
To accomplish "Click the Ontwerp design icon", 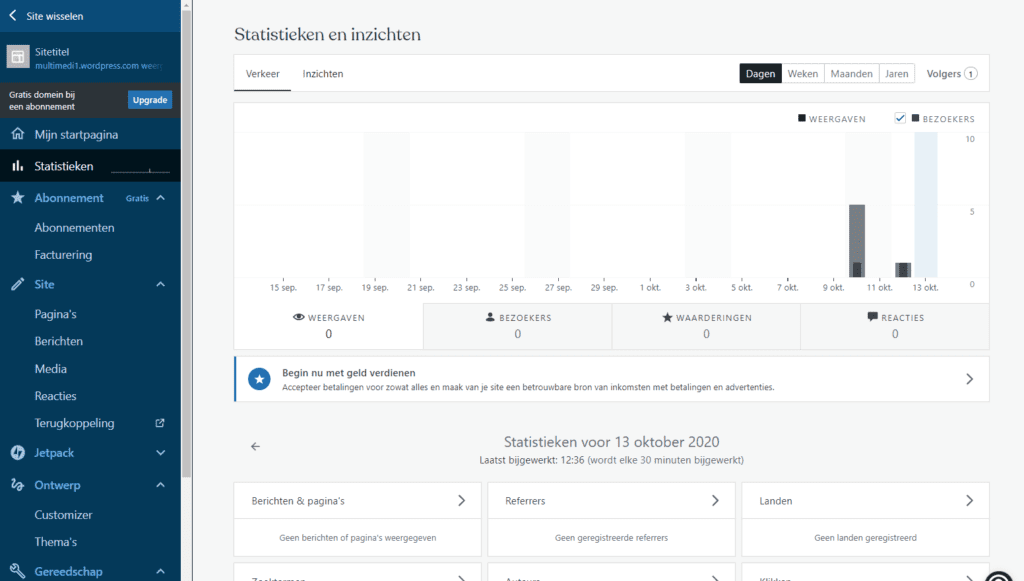I will coord(18,484).
